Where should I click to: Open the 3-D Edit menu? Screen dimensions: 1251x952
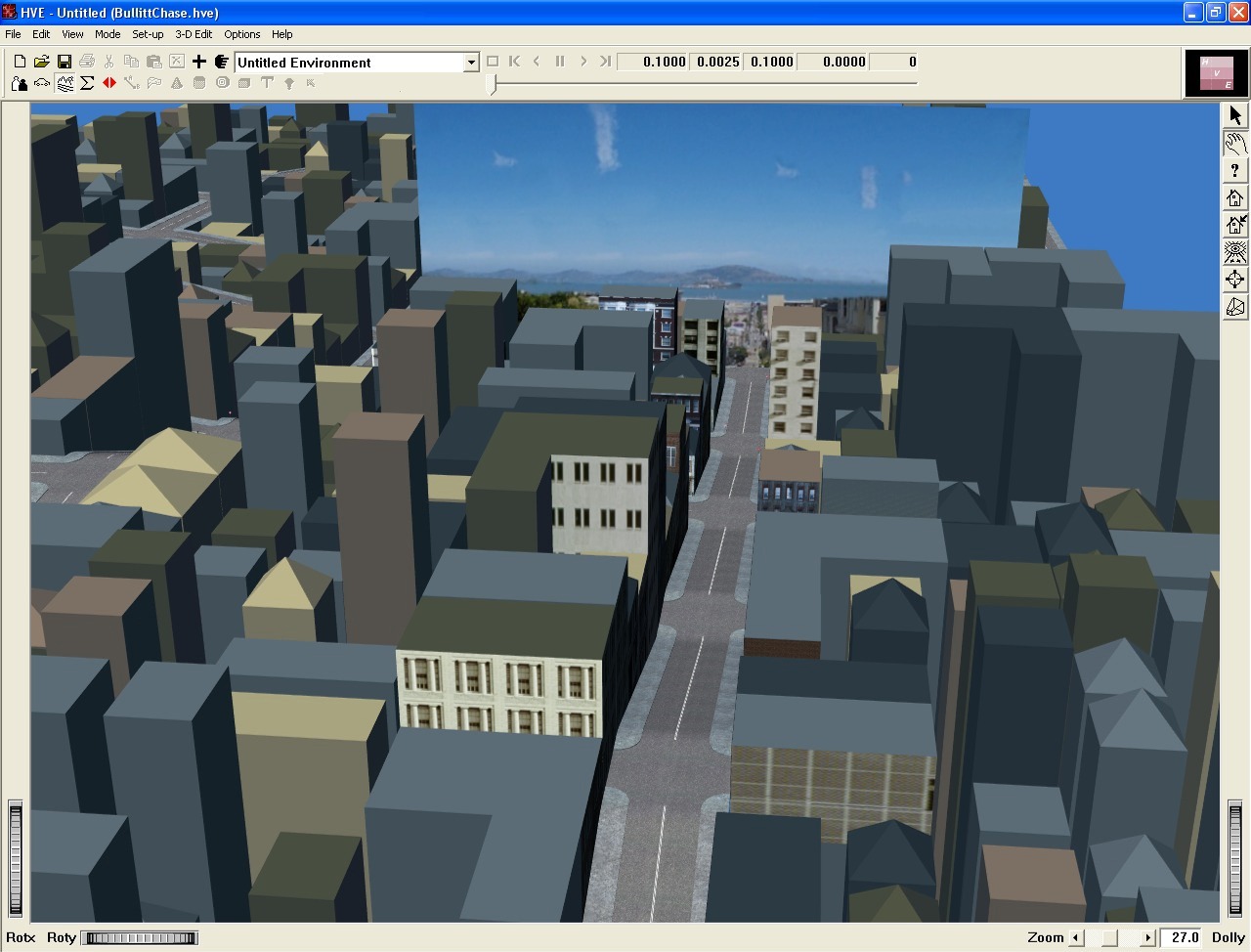(x=194, y=34)
